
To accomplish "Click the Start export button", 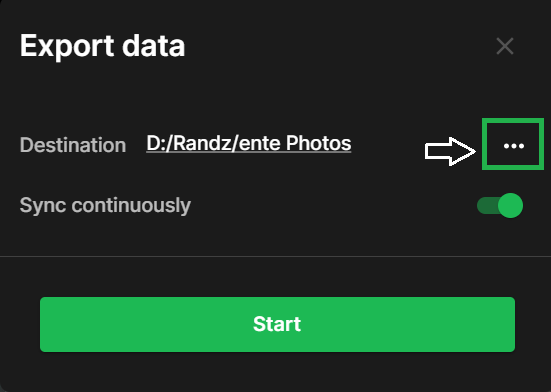I will tap(277, 324).
